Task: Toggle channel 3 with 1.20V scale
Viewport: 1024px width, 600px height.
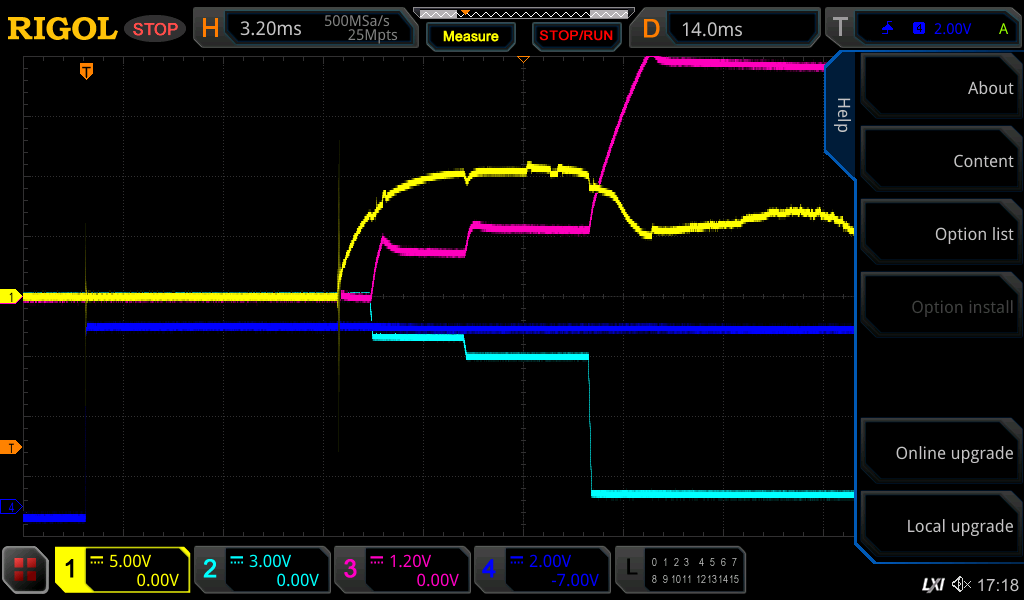Action: tap(401, 570)
